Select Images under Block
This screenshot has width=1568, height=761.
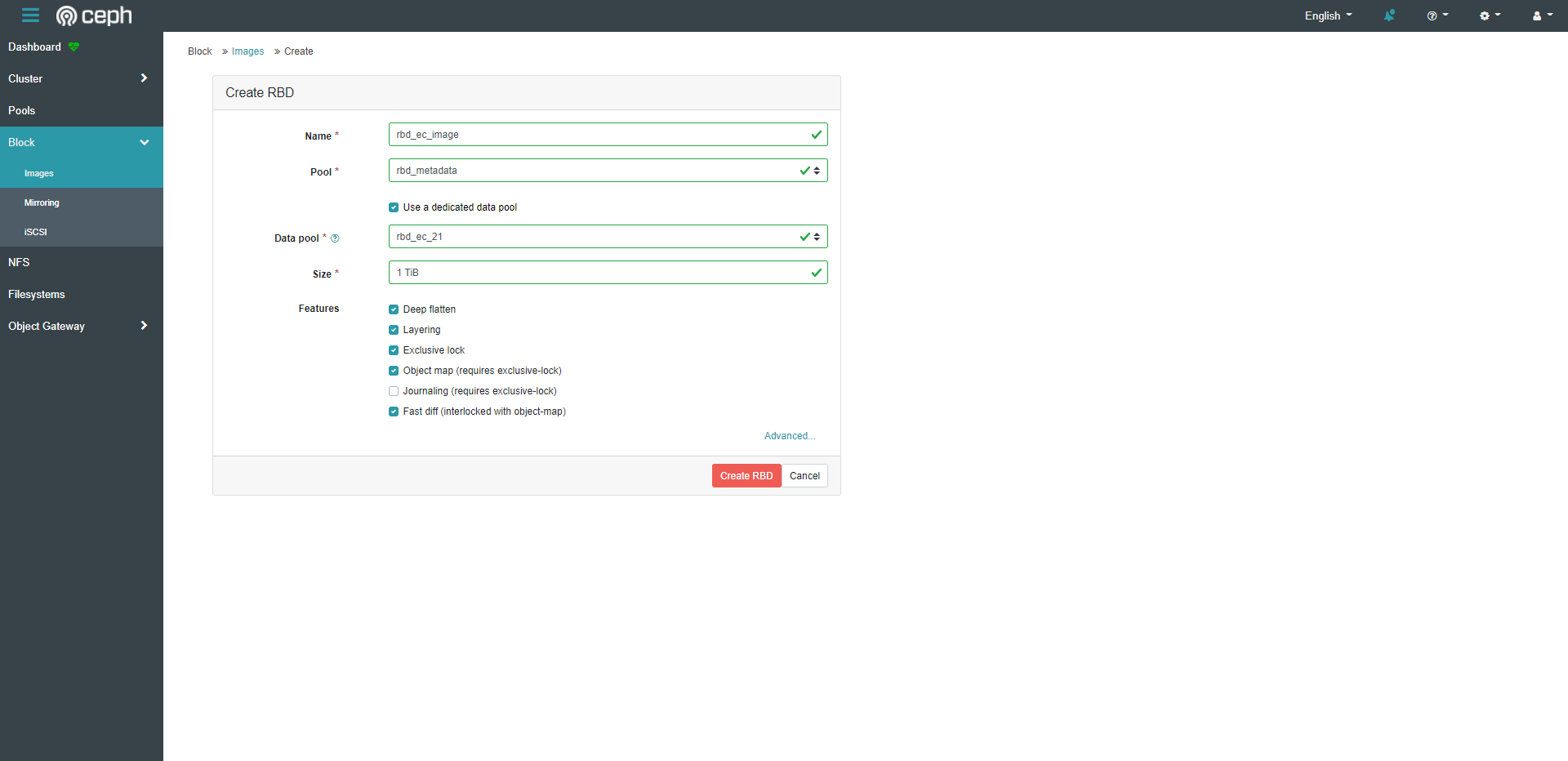pyautogui.click(x=82, y=173)
